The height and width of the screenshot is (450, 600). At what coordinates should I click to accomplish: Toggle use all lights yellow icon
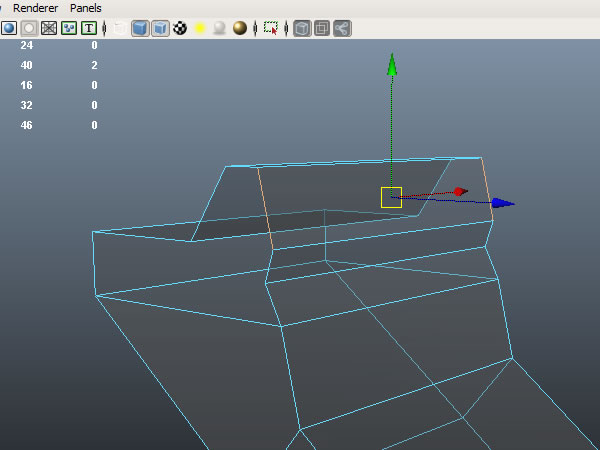(200, 28)
